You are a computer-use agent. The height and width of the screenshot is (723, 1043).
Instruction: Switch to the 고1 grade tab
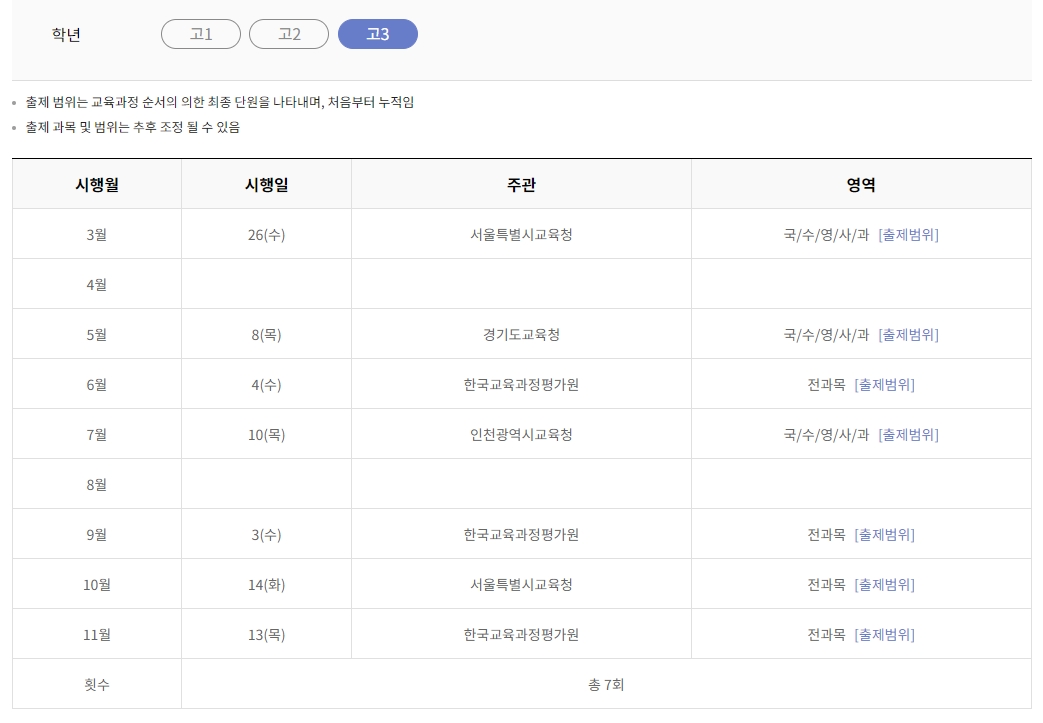[200, 33]
